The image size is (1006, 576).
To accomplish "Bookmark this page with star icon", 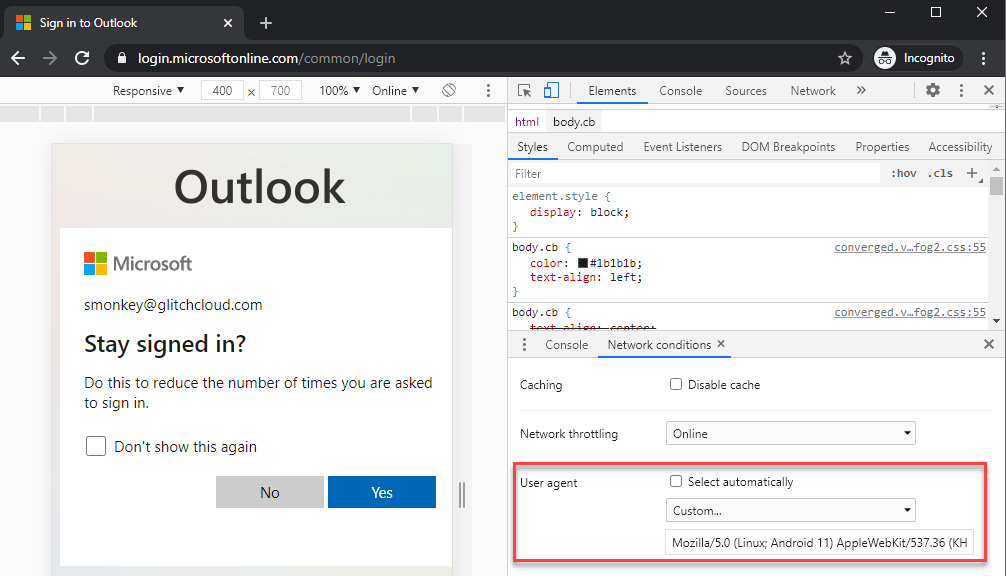I will pyautogui.click(x=845, y=58).
